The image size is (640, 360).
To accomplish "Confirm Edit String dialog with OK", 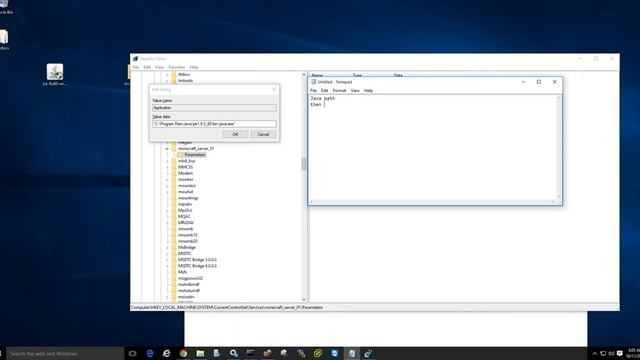I will coord(235,134).
